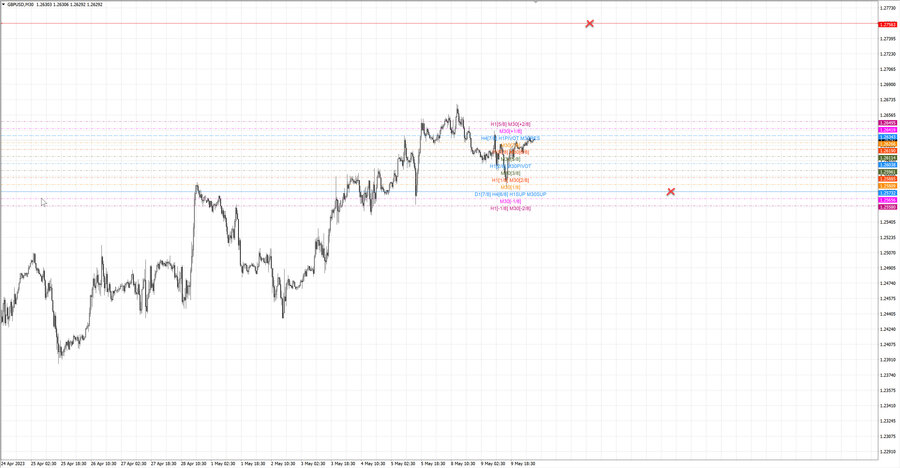This screenshot has width=900, height=468.
Task: Click the 26 Apr 10:30 time label
Action: click(x=103, y=463)
